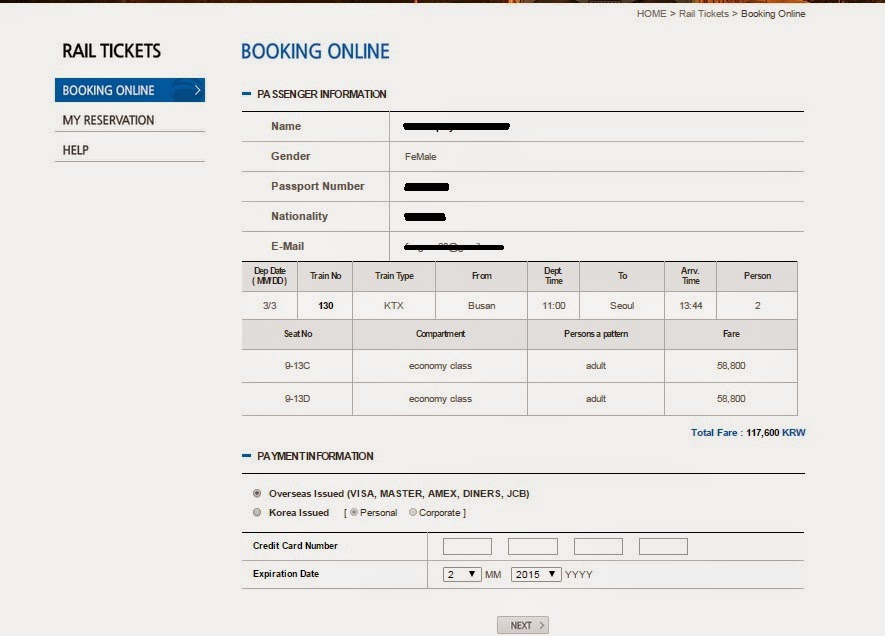
Task: Click the dash icon beside Passenger Information heading
Action: [x=247, y=94]
